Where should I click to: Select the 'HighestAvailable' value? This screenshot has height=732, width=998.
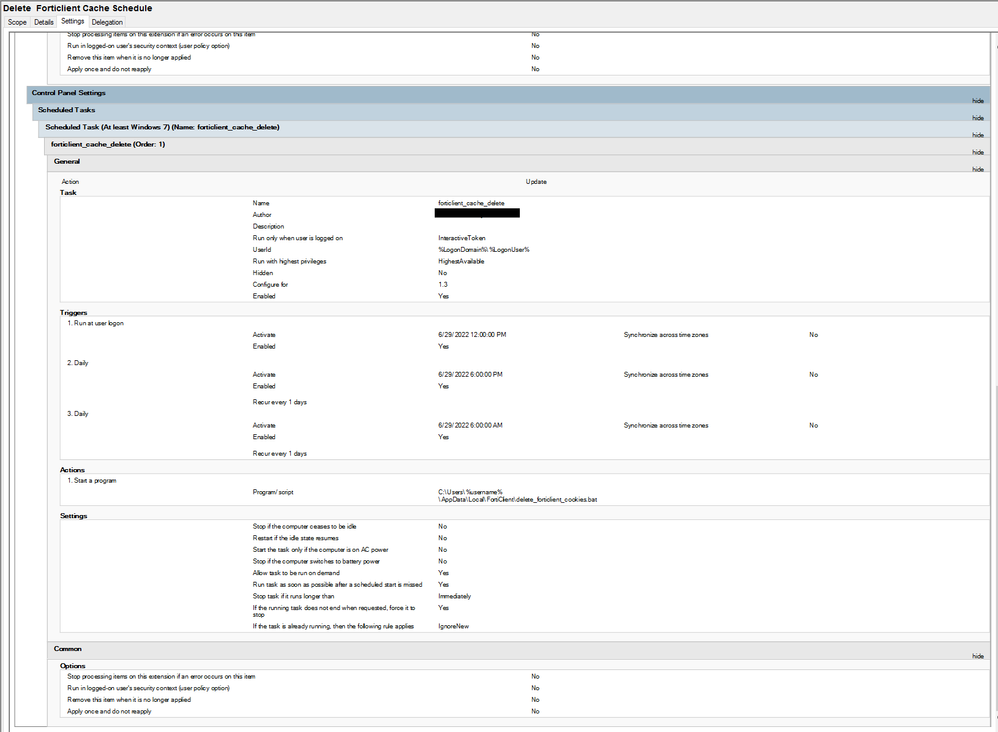[461, 262]
